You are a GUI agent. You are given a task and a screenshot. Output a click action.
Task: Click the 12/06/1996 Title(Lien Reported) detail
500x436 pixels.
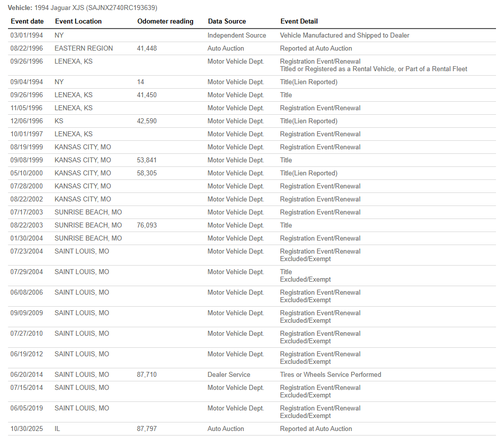(x=309, y=121)
